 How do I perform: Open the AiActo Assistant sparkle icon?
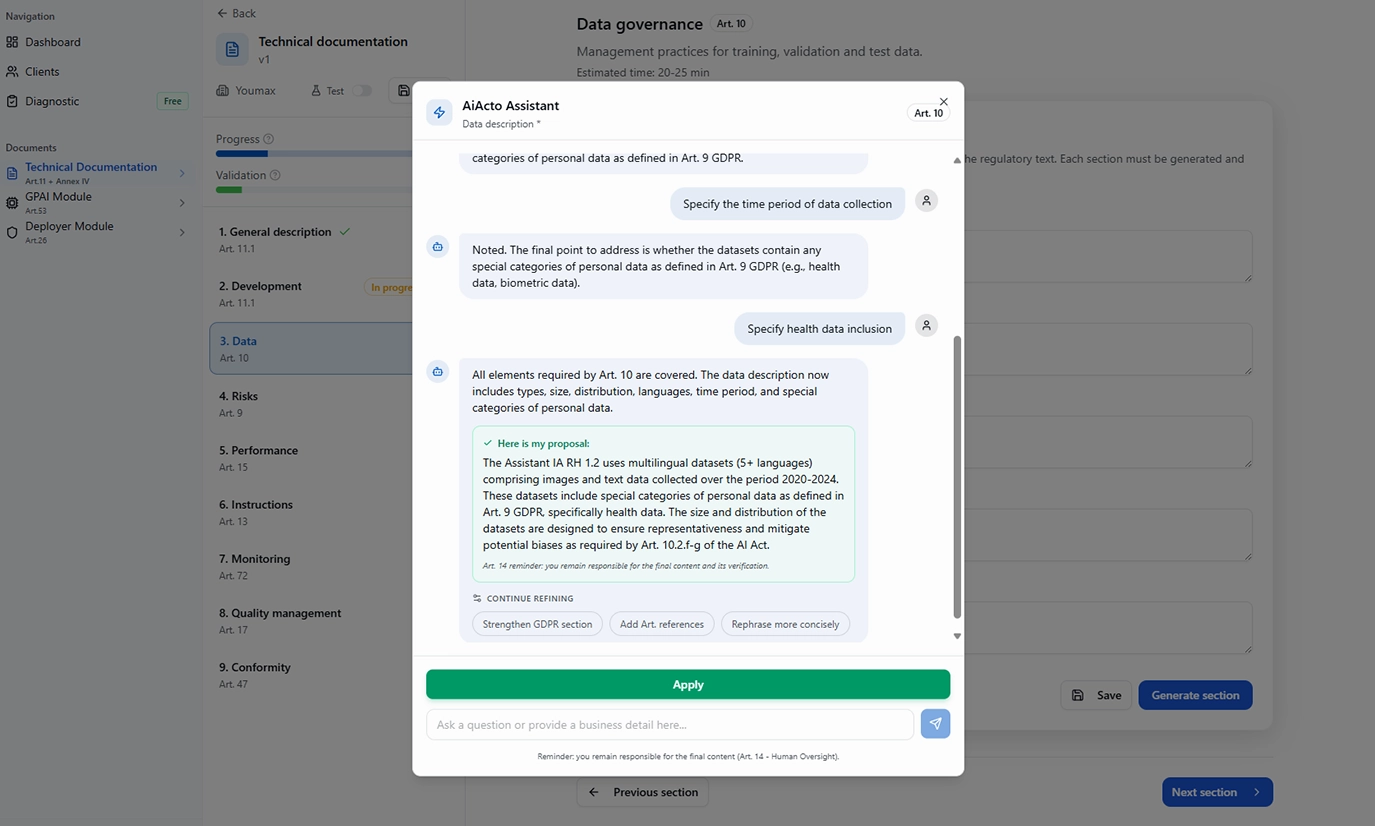pos(439,111)
